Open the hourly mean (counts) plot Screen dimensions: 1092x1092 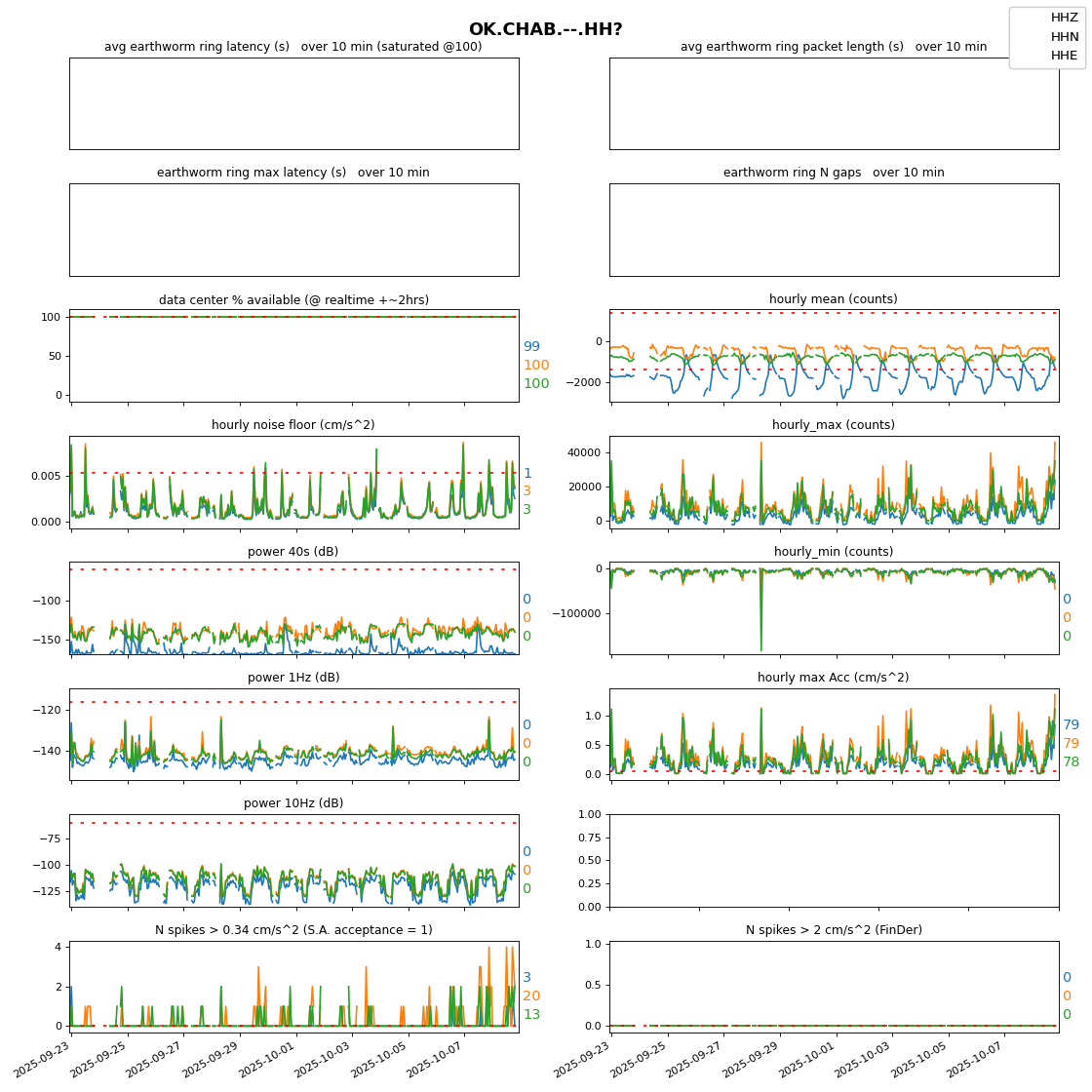834,356
